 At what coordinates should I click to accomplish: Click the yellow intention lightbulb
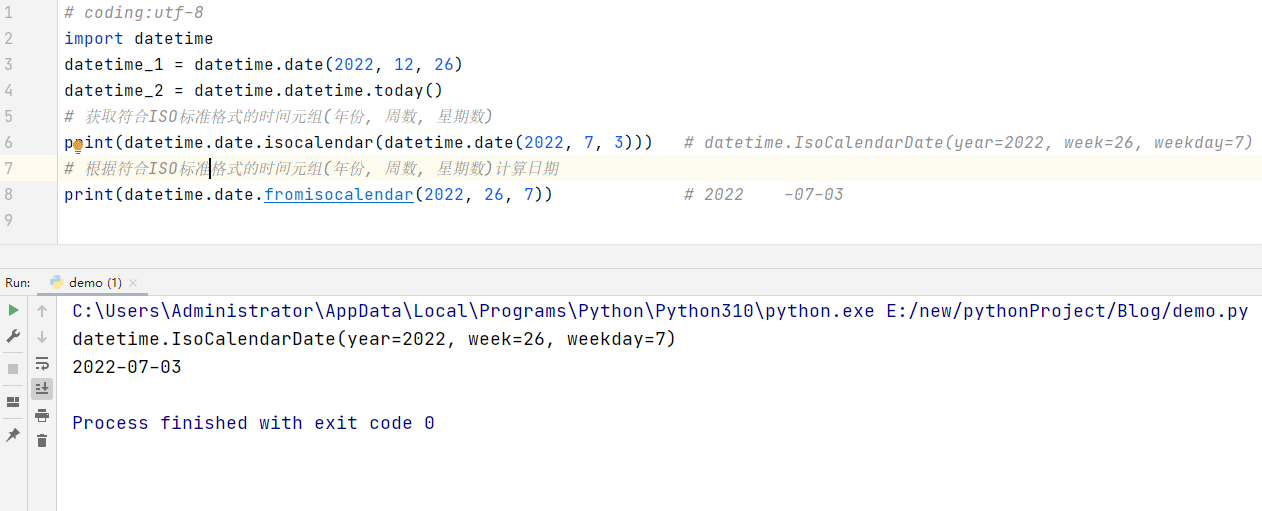[78, 146]
